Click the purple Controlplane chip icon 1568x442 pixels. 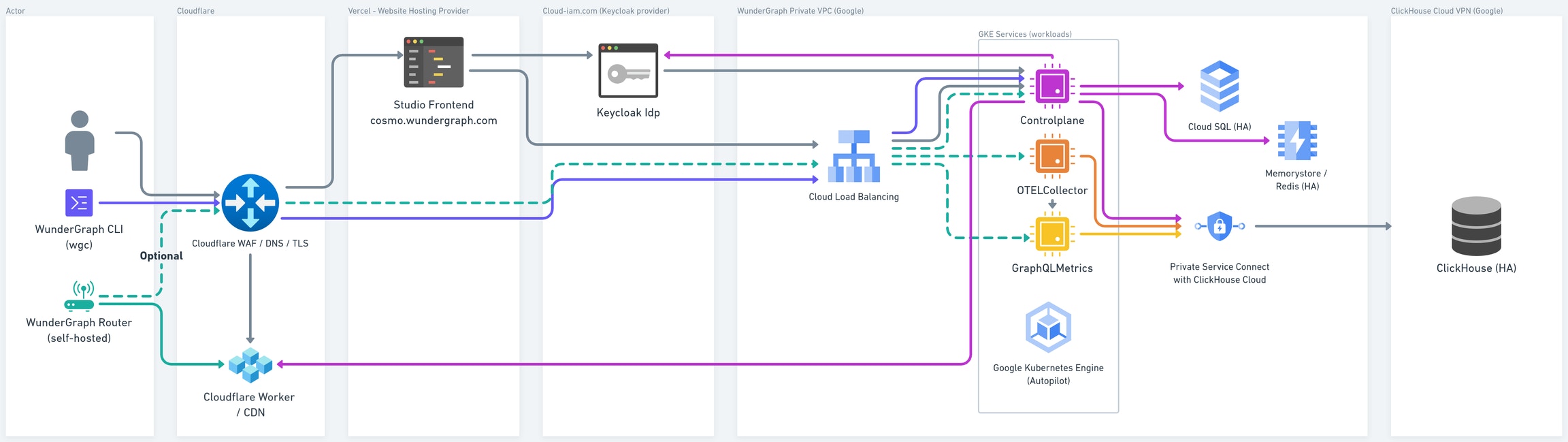(1052, 86)
